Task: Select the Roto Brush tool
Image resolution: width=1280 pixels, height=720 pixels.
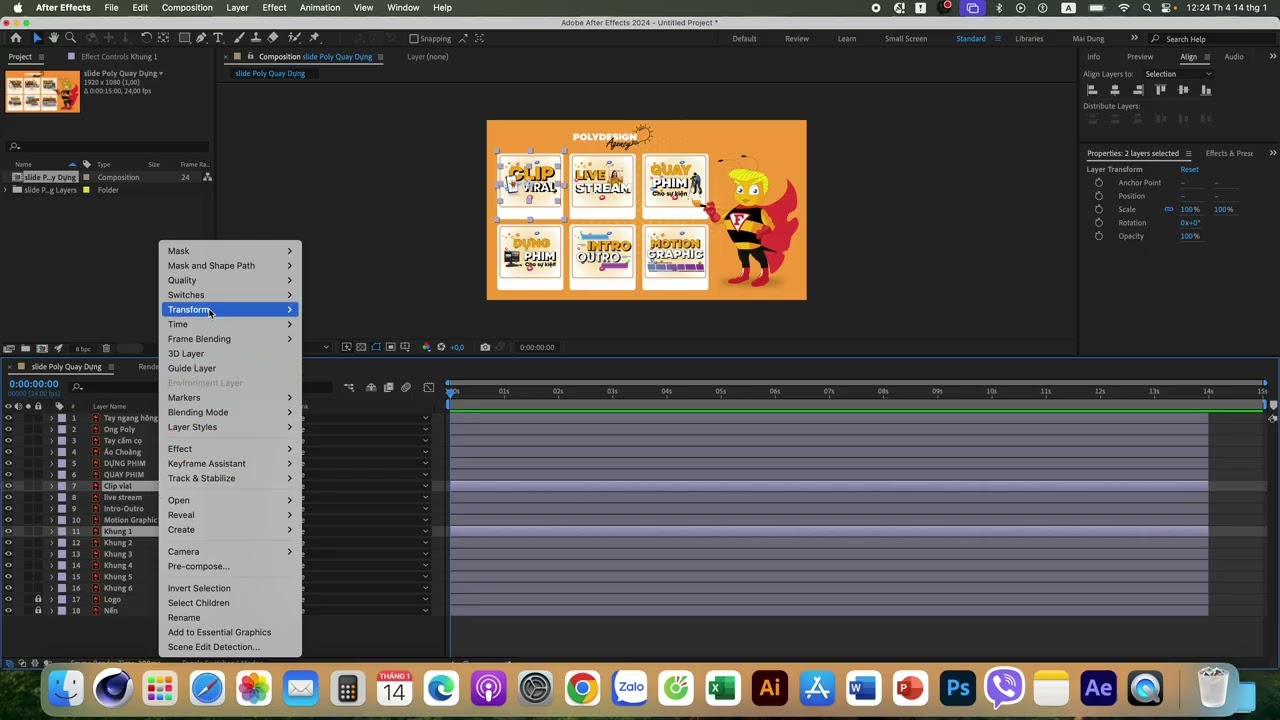Action: (294, 38)
